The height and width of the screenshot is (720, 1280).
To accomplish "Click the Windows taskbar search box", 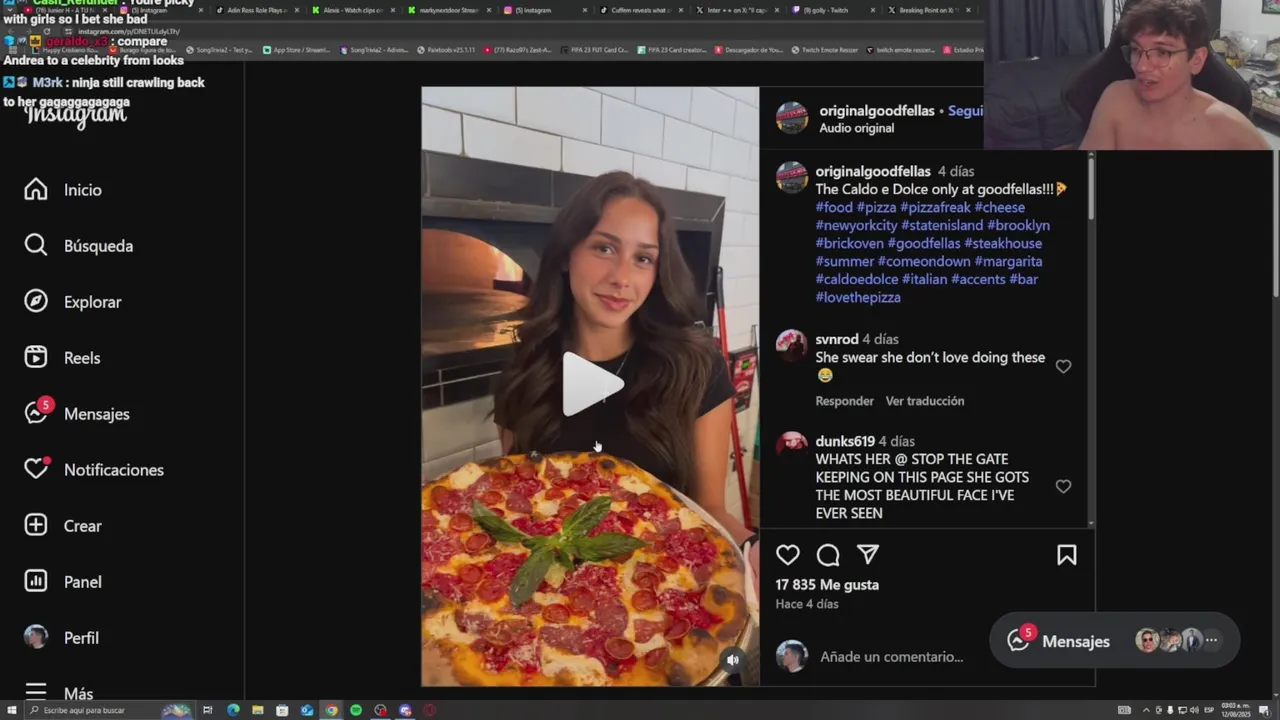I will (x=108, y=710).
